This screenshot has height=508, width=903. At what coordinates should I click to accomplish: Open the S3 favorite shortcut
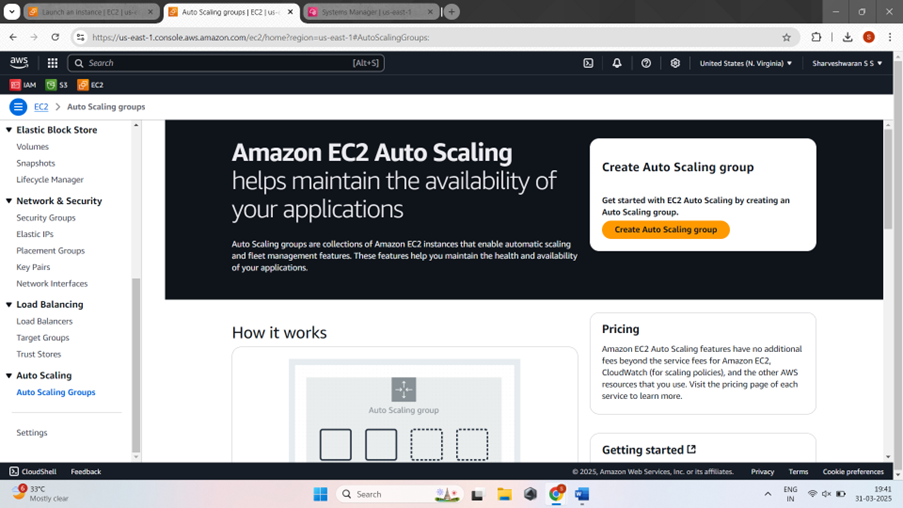(x=57, y=85)
